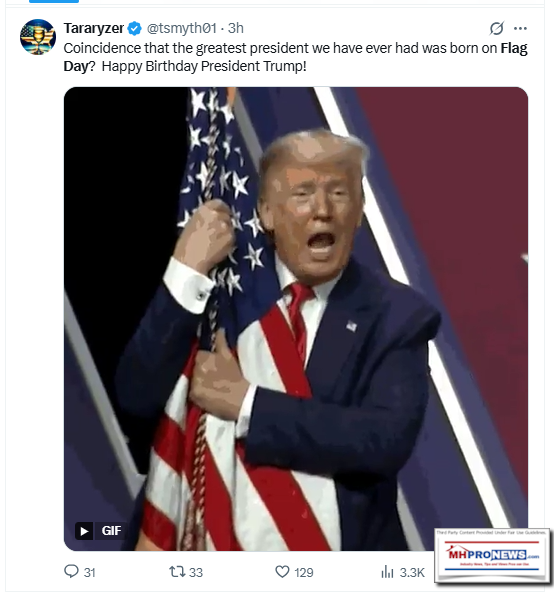This screenshot has height=592, width=554.
Task: Open the Tararyzer profile avatar
Action: (x=38, y=37)
